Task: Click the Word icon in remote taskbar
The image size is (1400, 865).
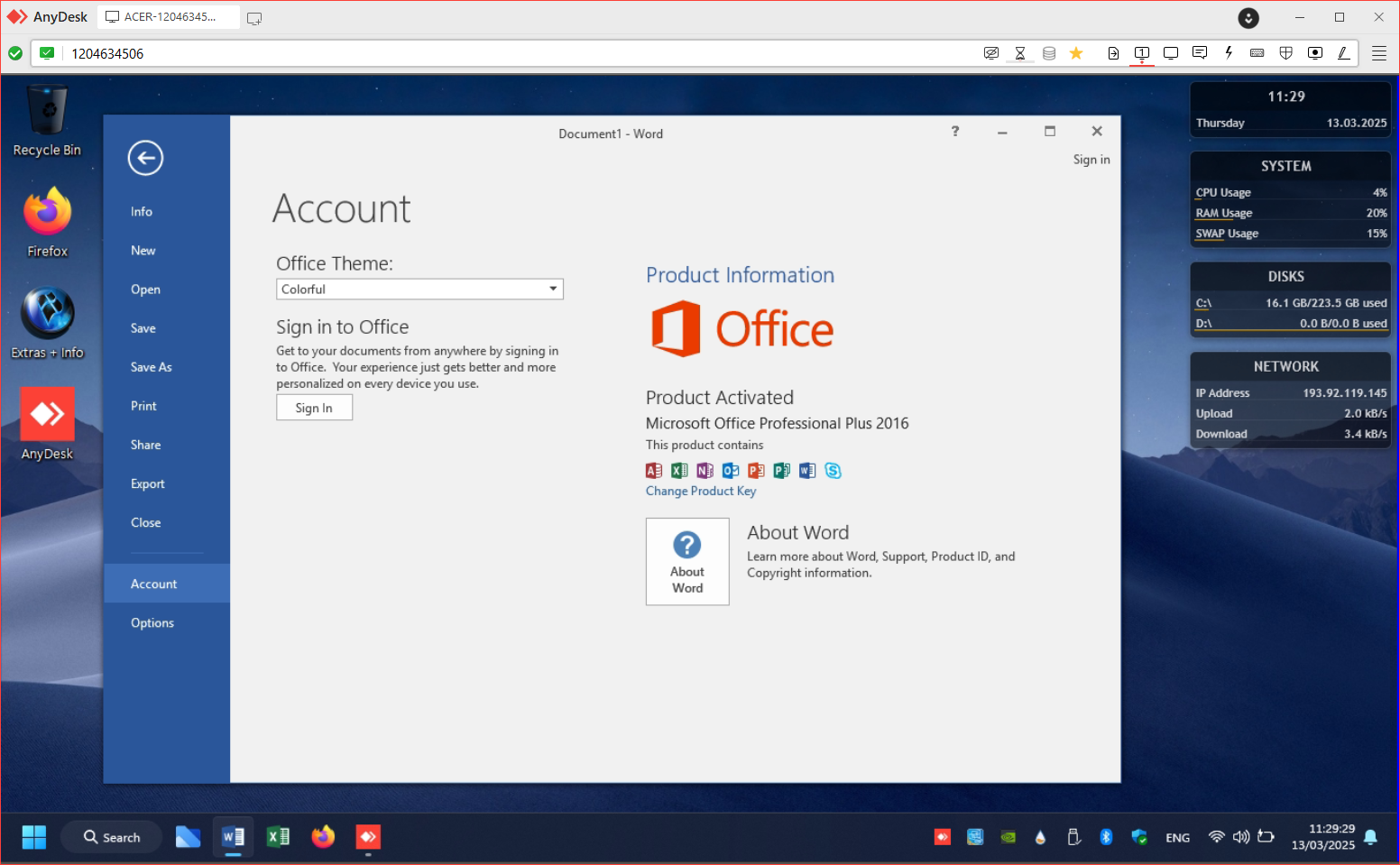Action: 233,837
